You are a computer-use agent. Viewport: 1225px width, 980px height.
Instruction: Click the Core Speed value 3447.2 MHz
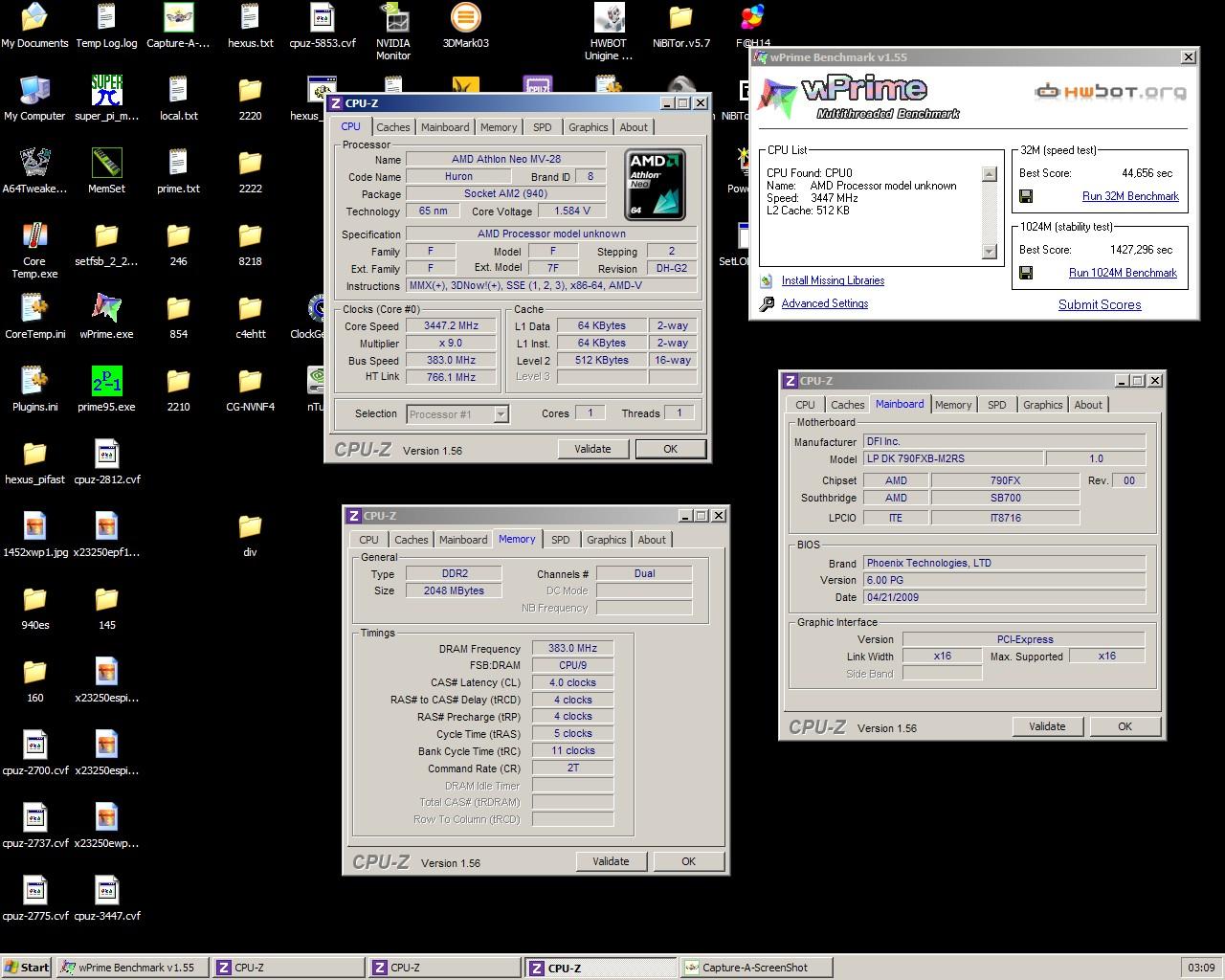[451, 326]
